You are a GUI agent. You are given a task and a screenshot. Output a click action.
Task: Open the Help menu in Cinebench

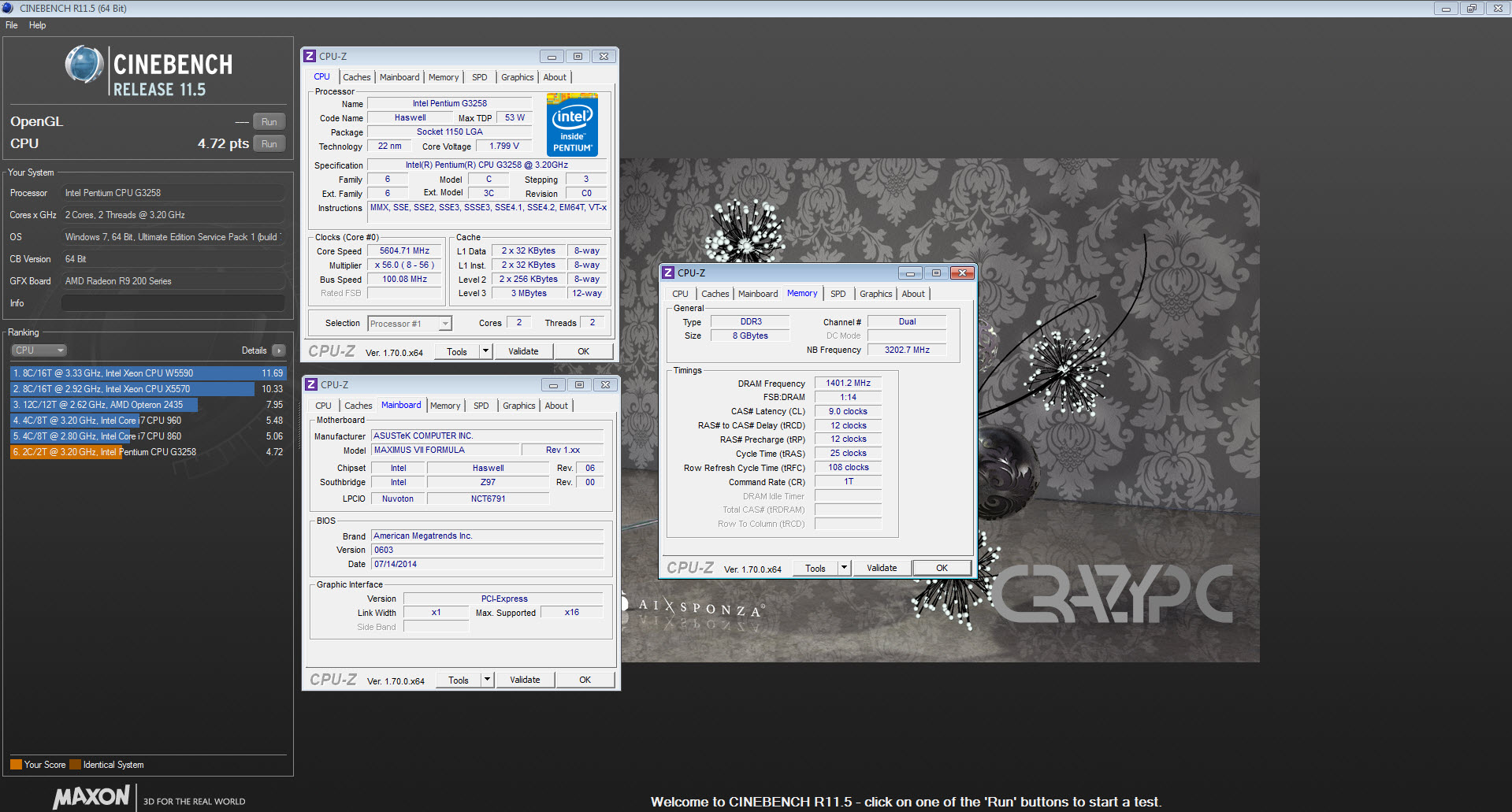click(37, 25)
